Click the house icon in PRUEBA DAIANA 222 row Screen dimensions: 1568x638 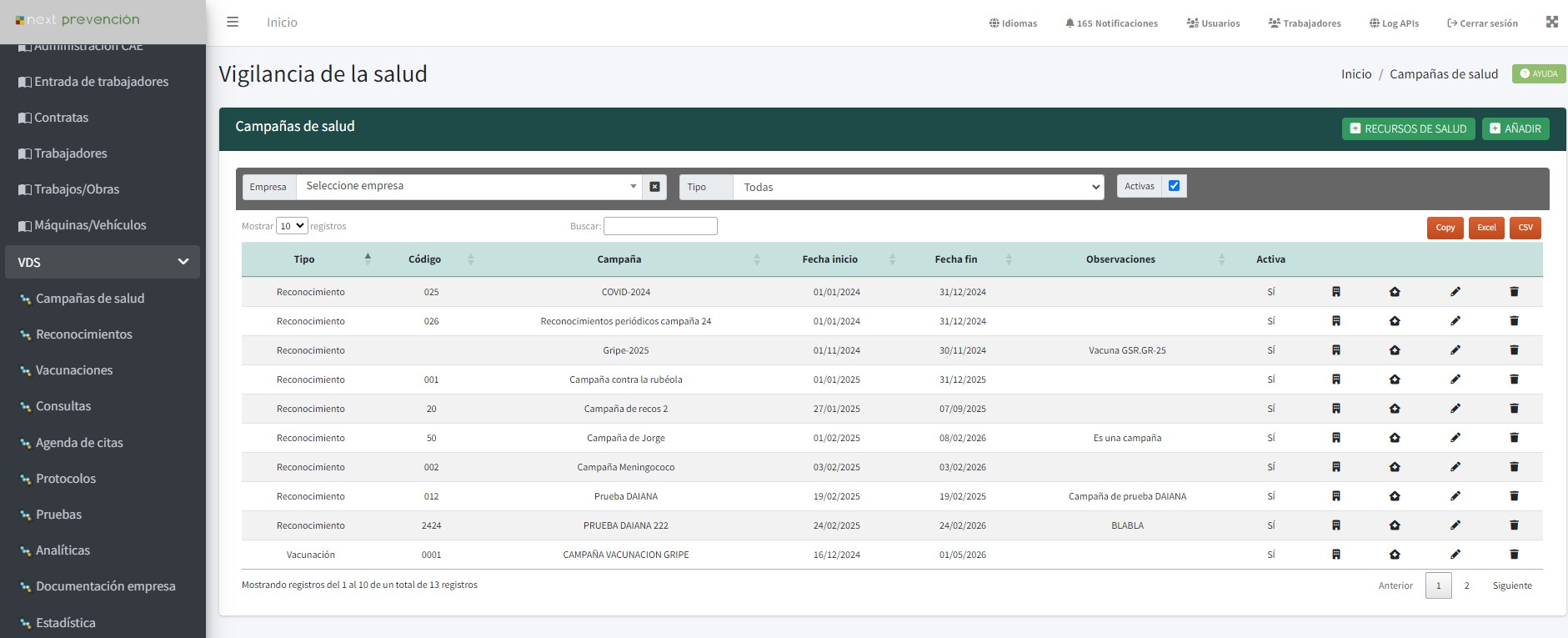[1395, 525]
